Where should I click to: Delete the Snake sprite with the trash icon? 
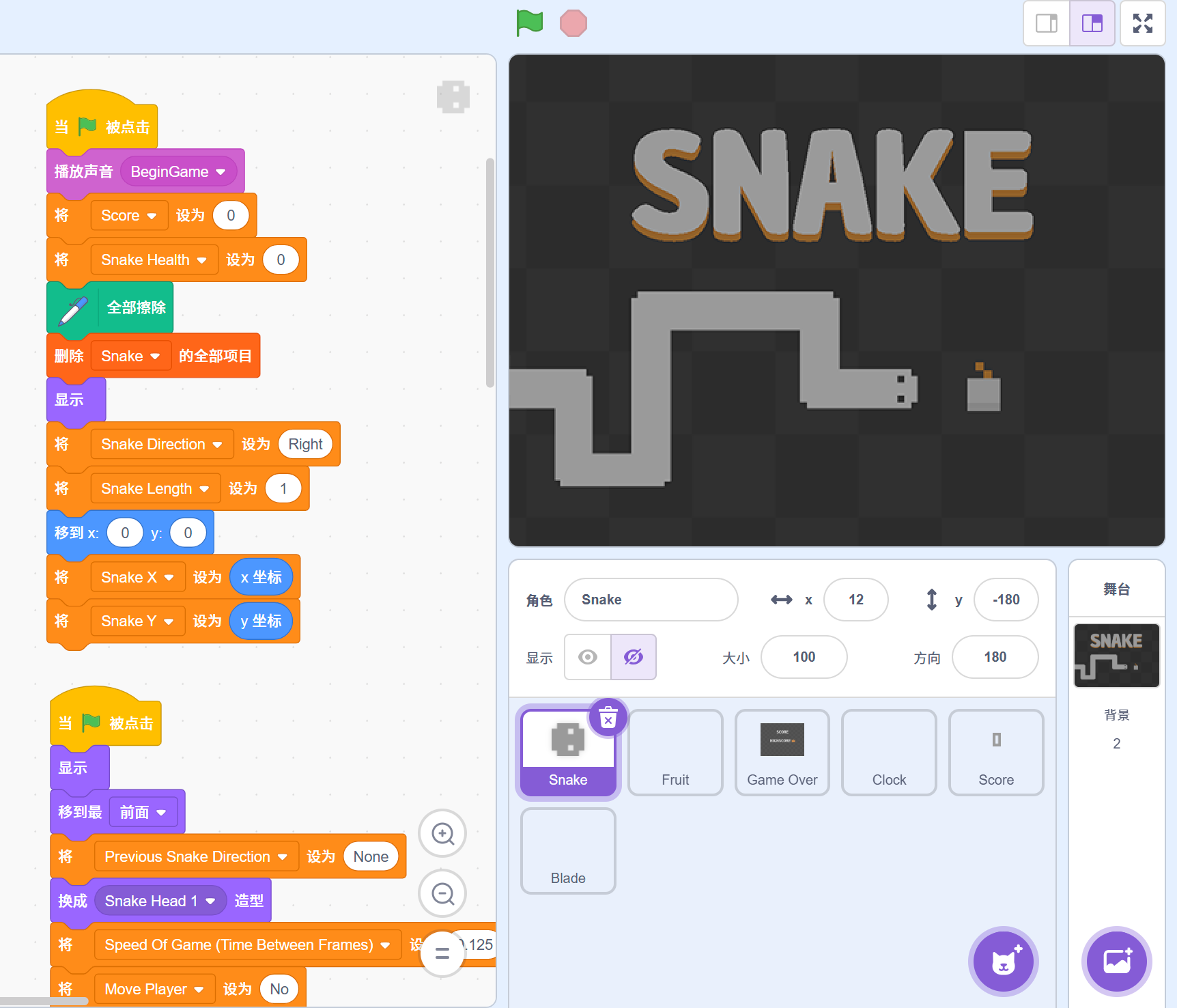(x=608, y=718)
